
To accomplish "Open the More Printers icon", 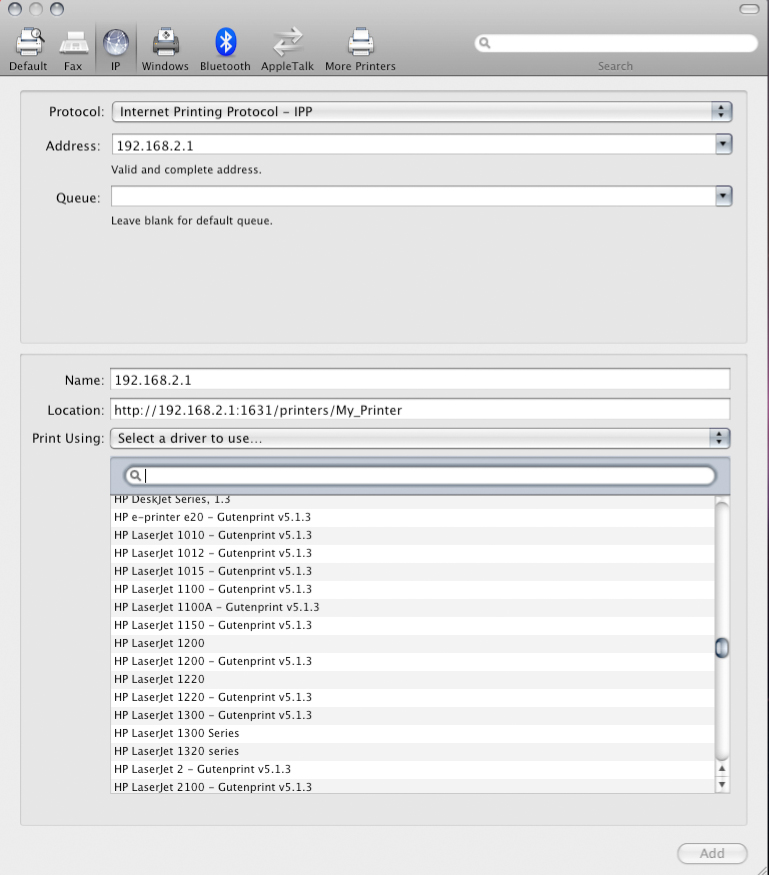I will (361, 42).
